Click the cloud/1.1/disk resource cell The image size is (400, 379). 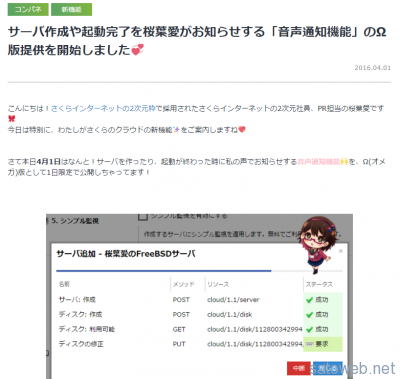click(229, 314)
